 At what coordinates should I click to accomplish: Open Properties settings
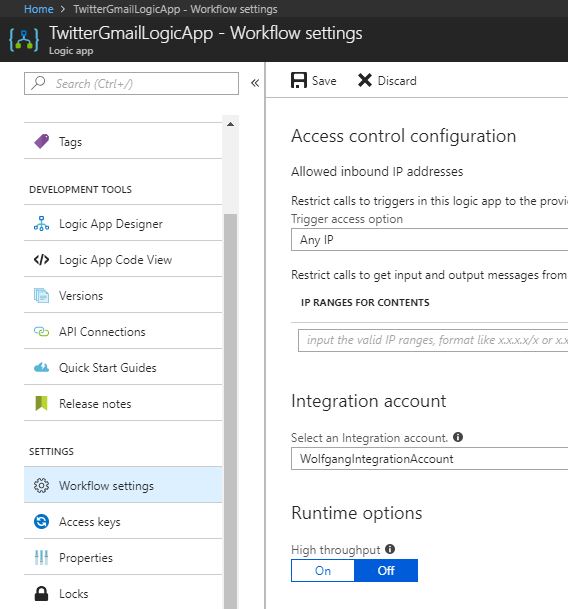coord(123,558)
